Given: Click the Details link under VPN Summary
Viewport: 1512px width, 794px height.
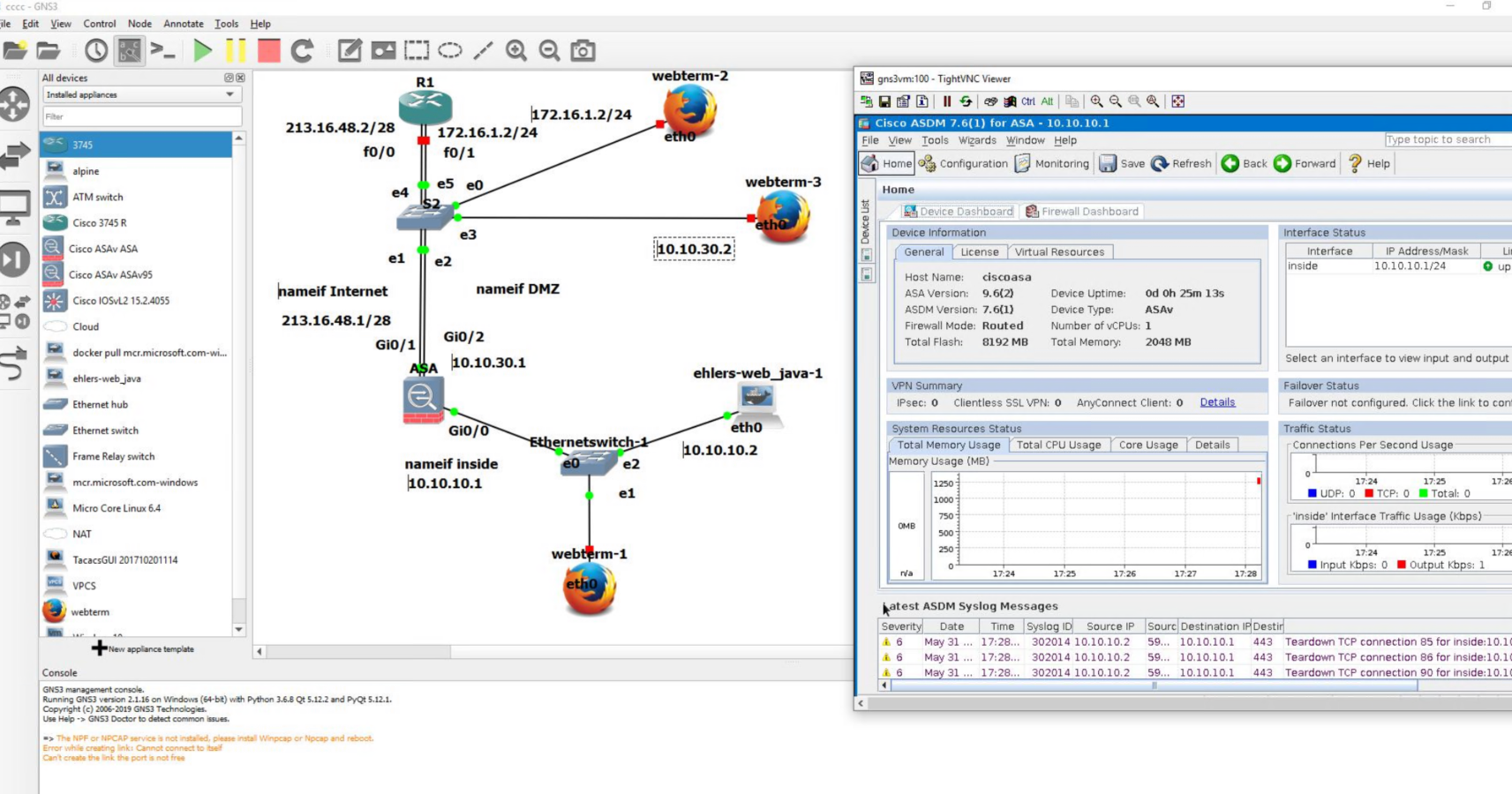Looking at the screenshot, I should click(1217, 401).
